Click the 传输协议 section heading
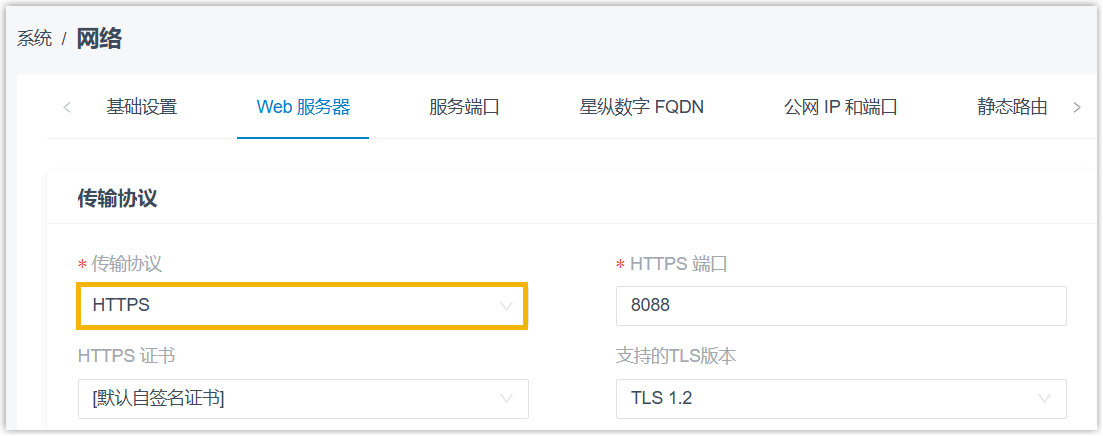The width and height of the screenshot is (1103, 436). click(117, 198)
